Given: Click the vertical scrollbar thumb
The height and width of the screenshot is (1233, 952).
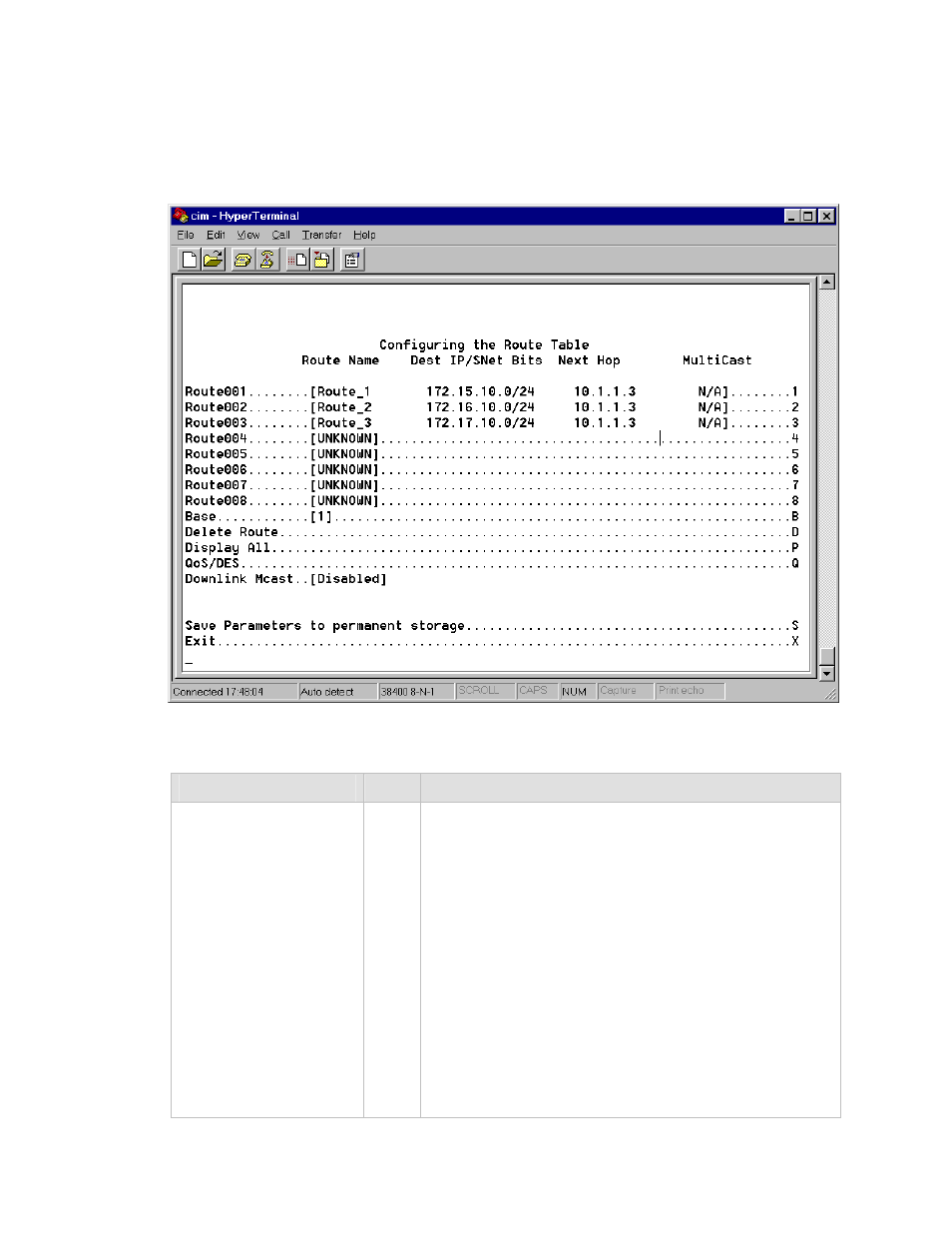Looking at the screenshot, I should (826, 657).
